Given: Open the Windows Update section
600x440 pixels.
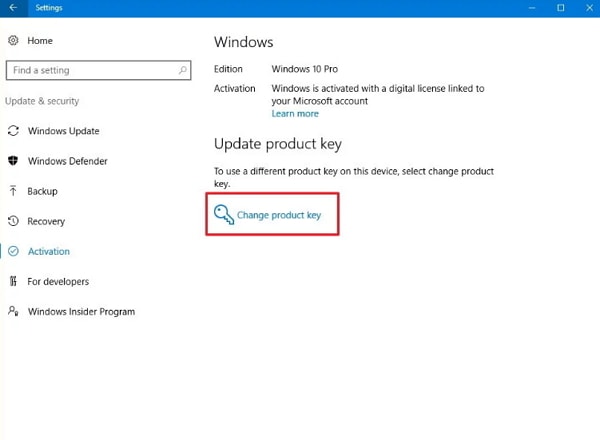Looking at the screenshot, I should tap(63, 131).
